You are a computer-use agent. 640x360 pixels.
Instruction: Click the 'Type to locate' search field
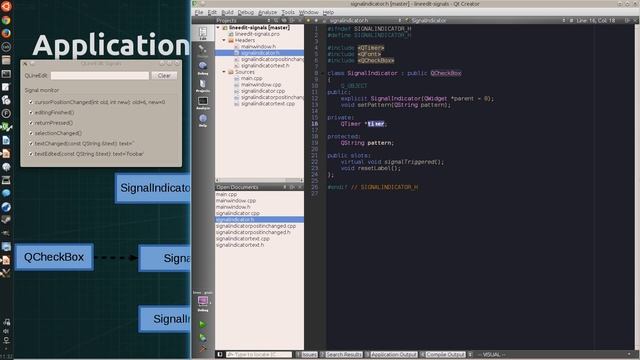pos(259,355)
